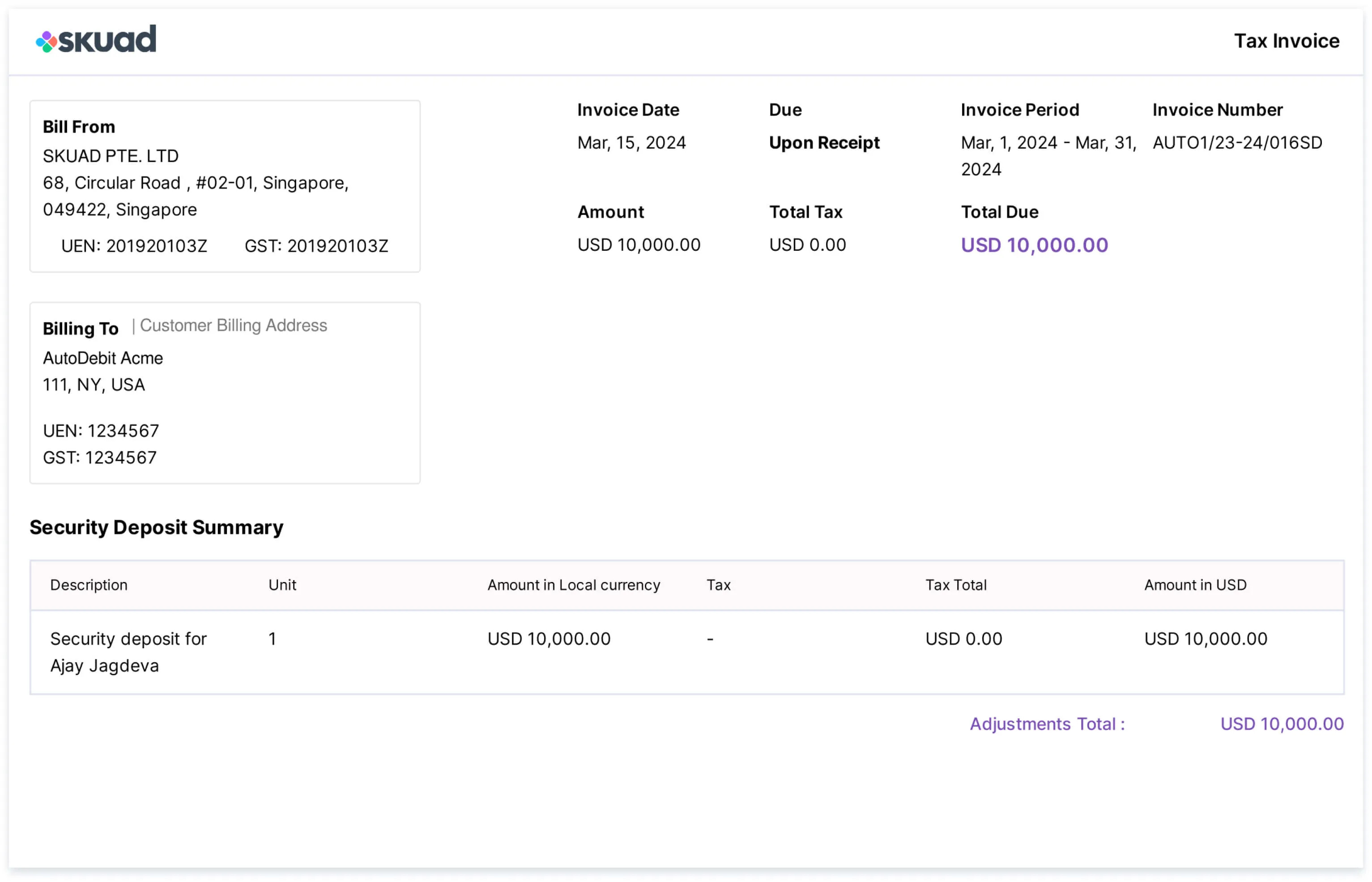Click 'USD 10,000.00' in Local currency column
The width and height of the screenshot is (1372, 882).
[549, 638]
